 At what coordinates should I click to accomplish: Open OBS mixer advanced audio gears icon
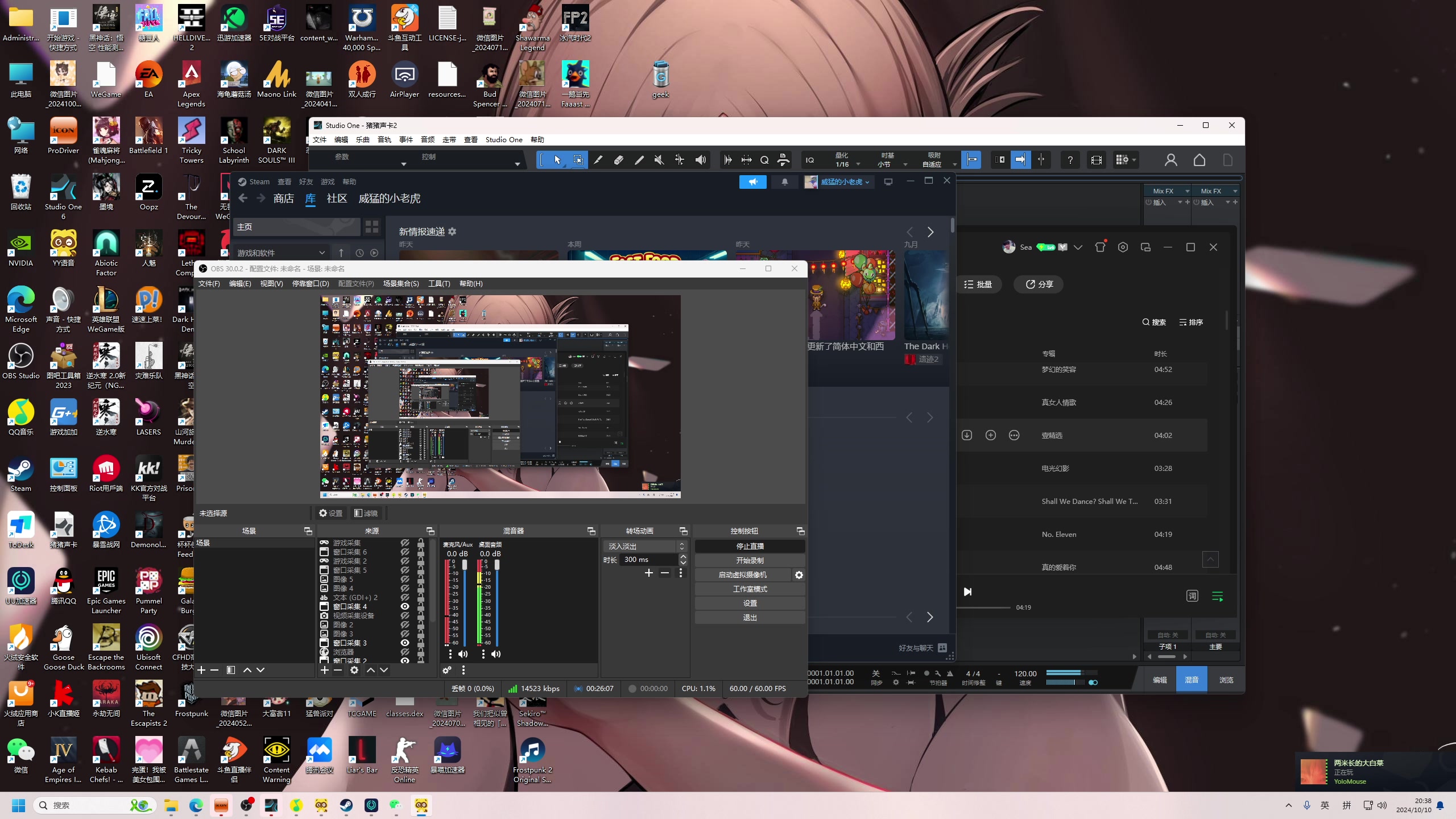point(447,670)
